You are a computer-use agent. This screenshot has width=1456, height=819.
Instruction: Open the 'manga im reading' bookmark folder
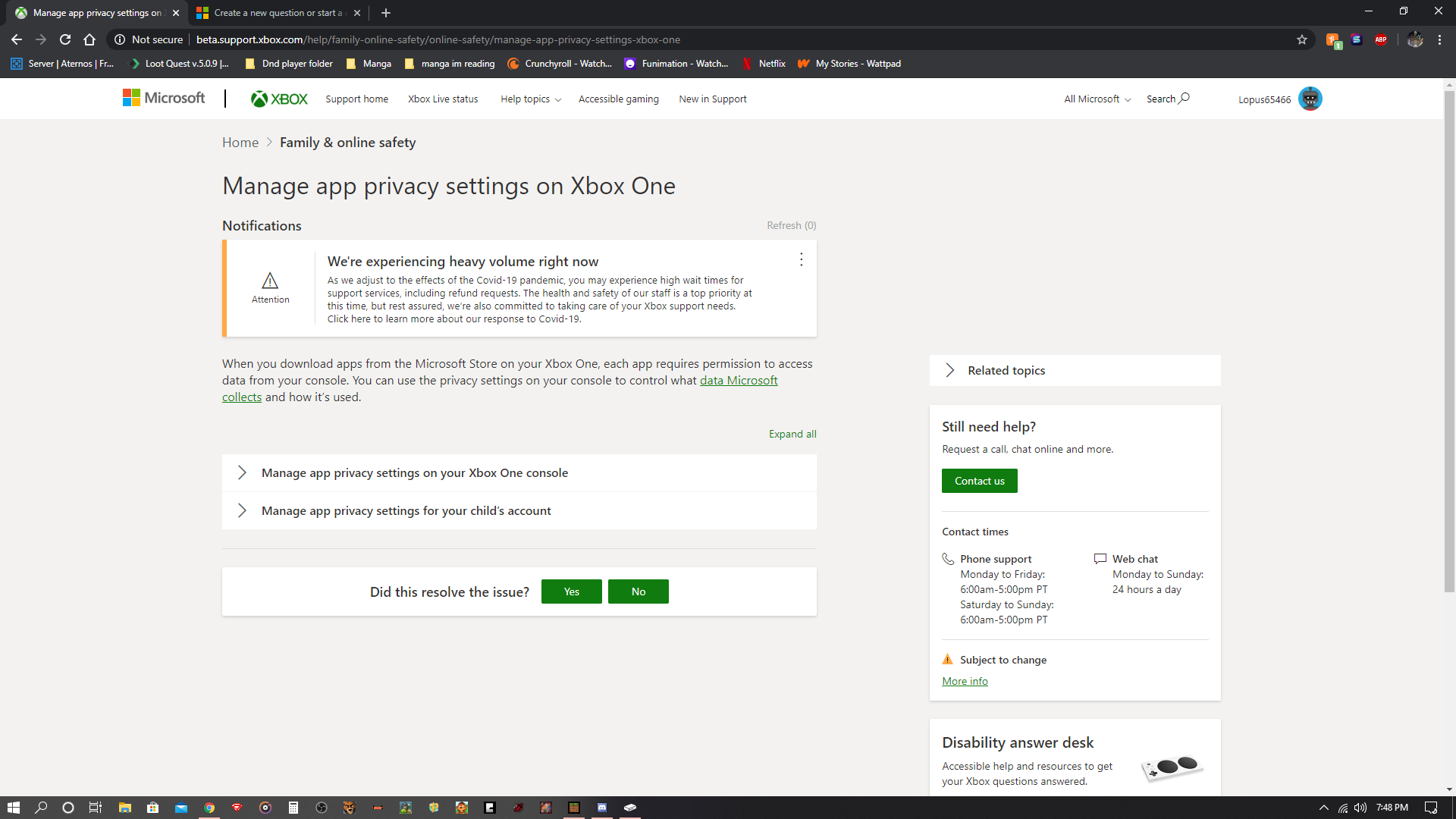coord(450,64)
